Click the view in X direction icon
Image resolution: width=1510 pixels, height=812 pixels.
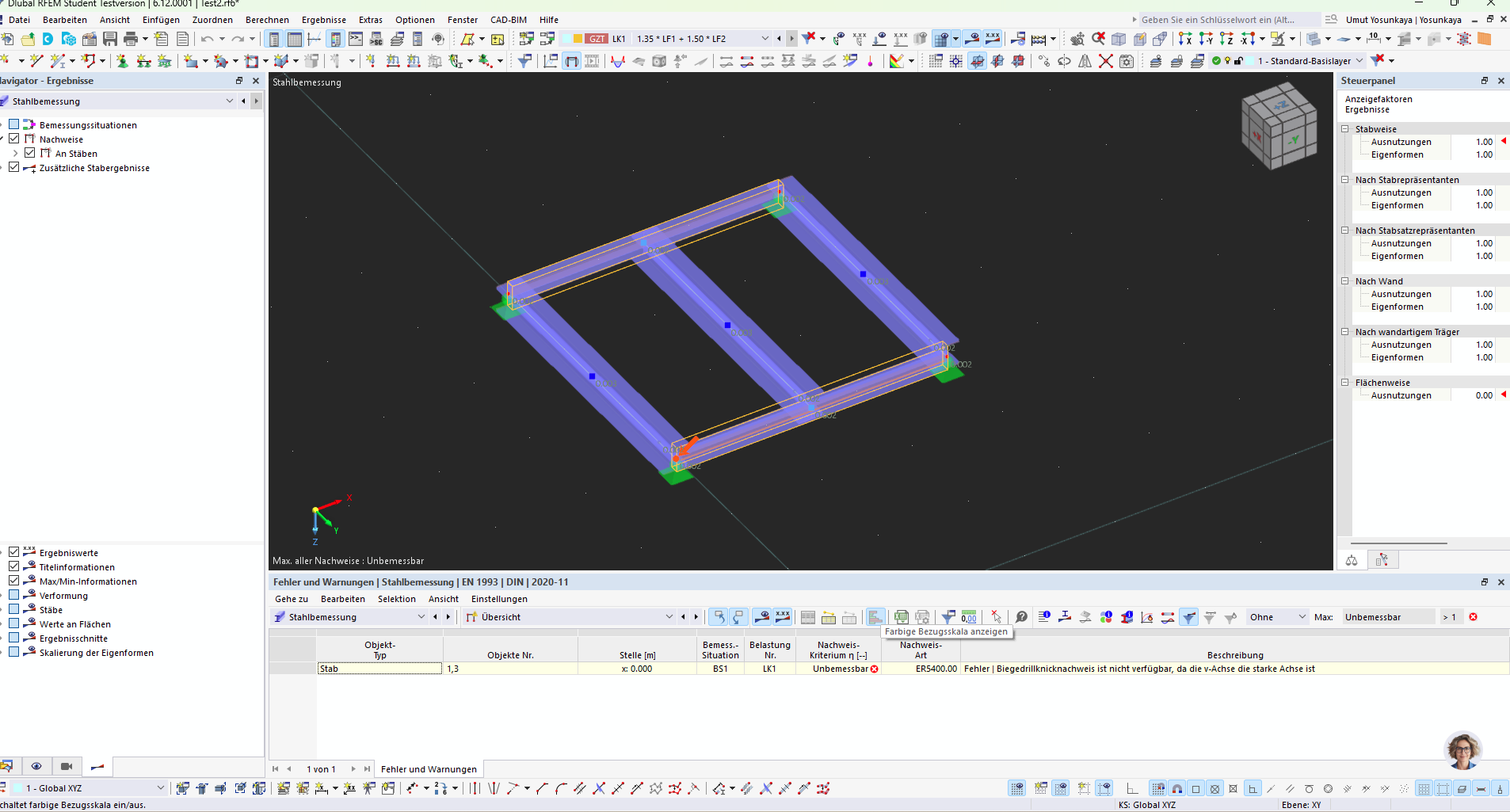tap(1185, 39)
